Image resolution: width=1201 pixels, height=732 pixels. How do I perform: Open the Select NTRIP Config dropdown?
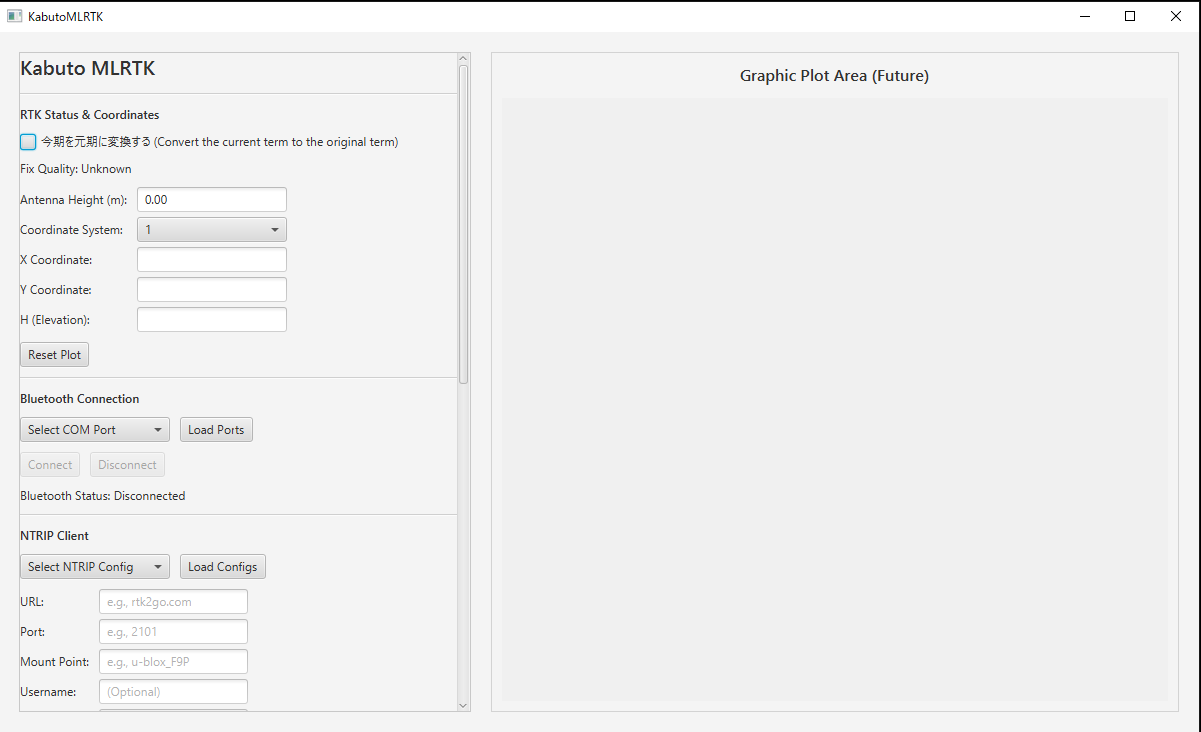(x=95, y=567)
